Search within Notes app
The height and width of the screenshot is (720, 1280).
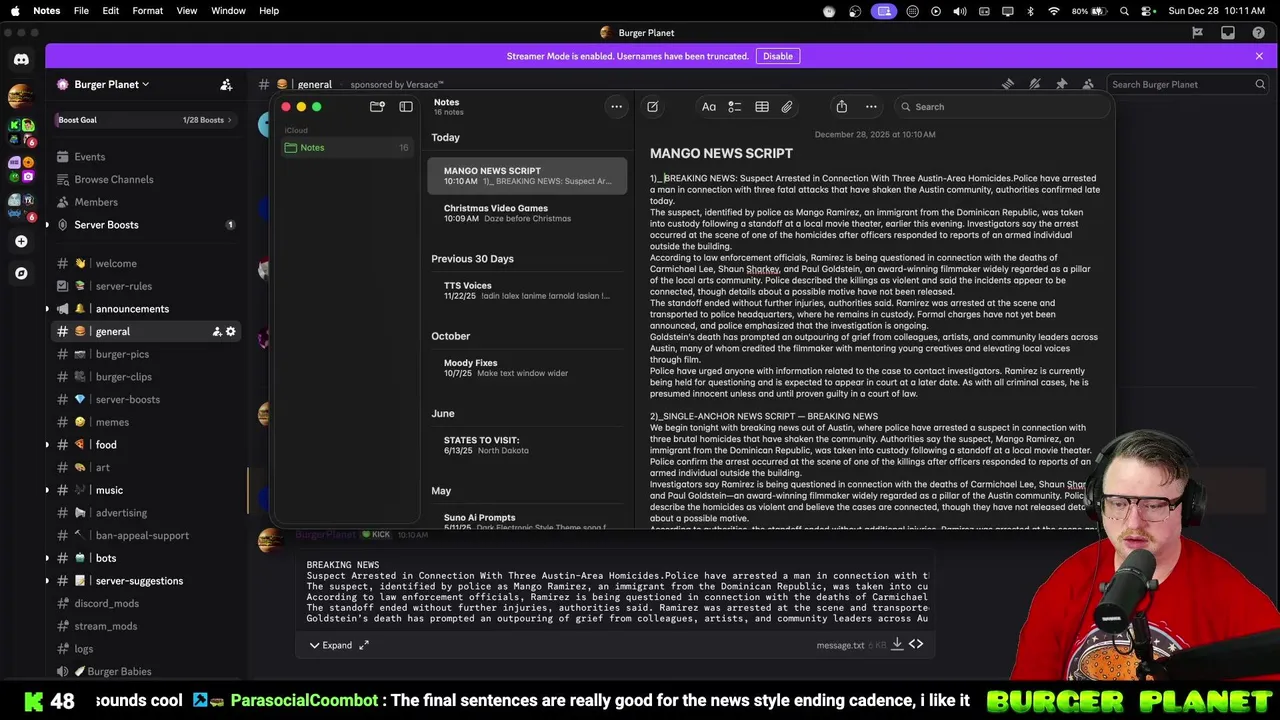(1001, 107)
